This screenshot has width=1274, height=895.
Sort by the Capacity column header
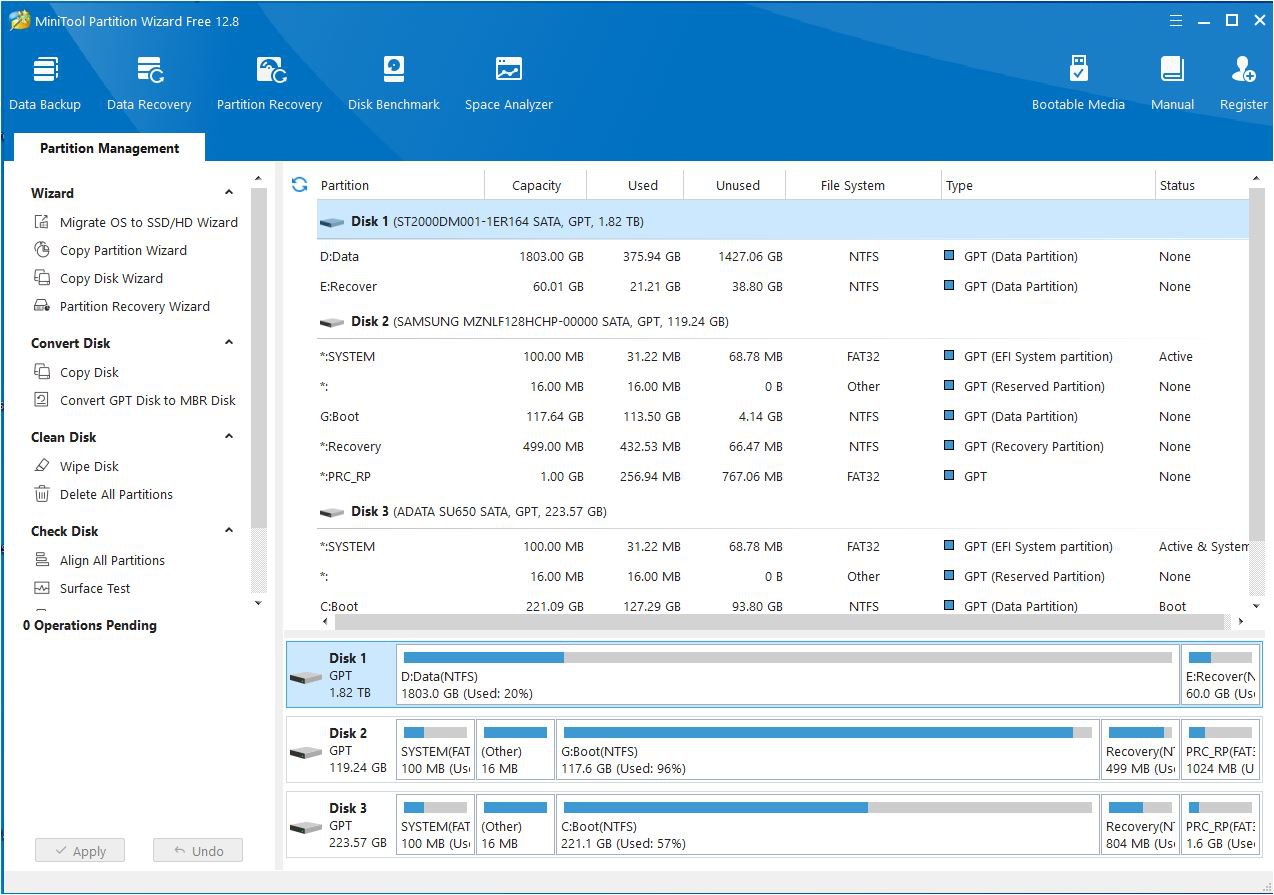(536, 185)
